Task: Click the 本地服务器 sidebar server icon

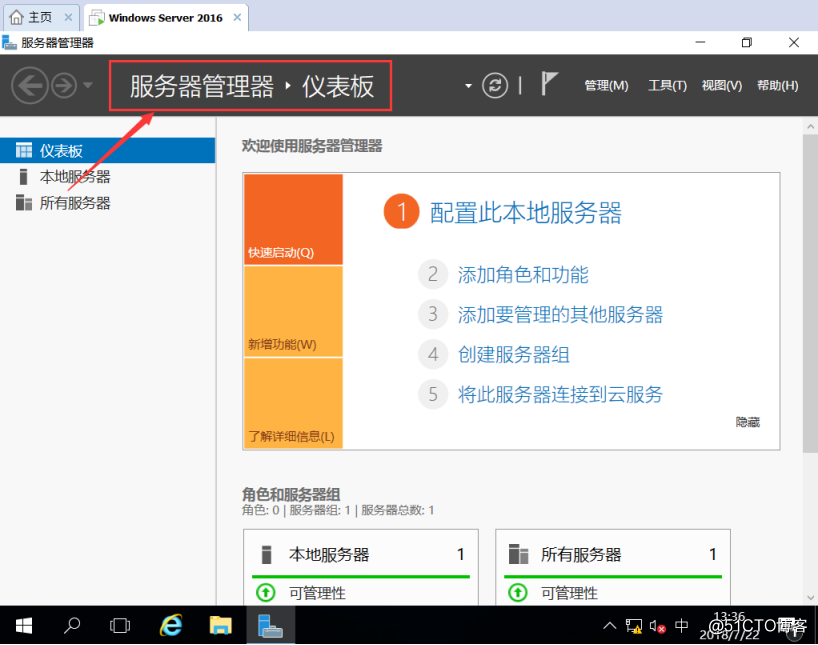Action: 23,177
